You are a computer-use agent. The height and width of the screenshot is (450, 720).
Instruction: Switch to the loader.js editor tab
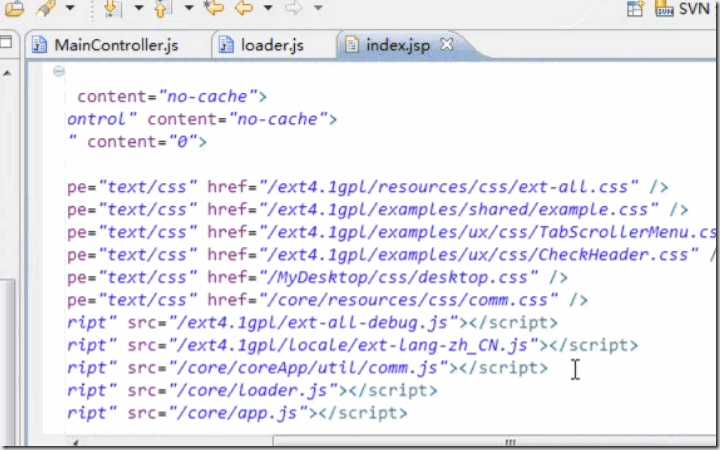[262, 45]
